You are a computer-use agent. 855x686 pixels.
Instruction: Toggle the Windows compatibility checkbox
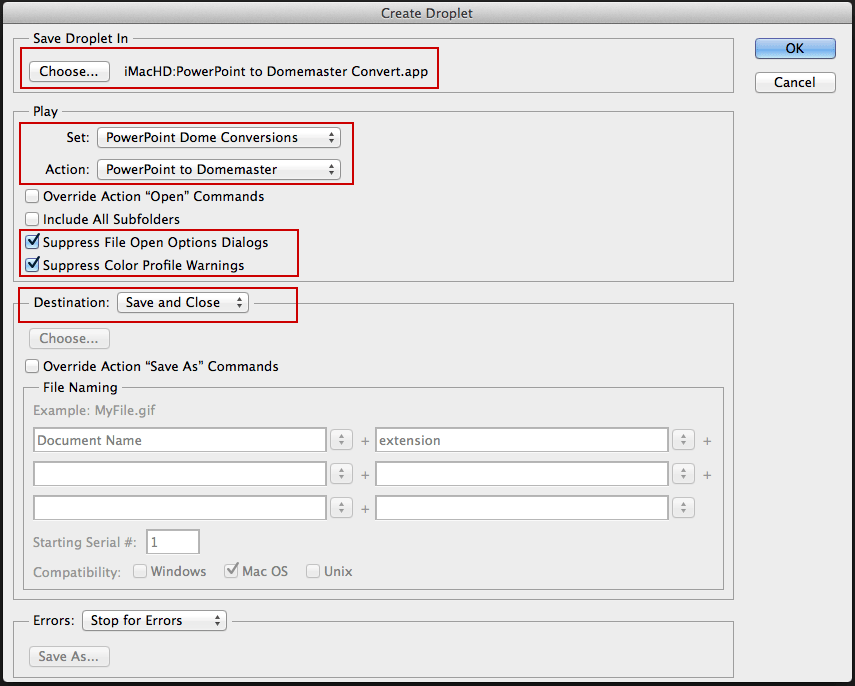[141, 572]
